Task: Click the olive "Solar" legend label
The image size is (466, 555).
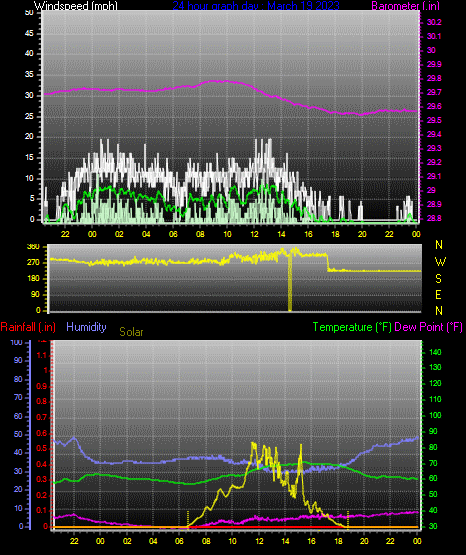Action: [131, 332]
